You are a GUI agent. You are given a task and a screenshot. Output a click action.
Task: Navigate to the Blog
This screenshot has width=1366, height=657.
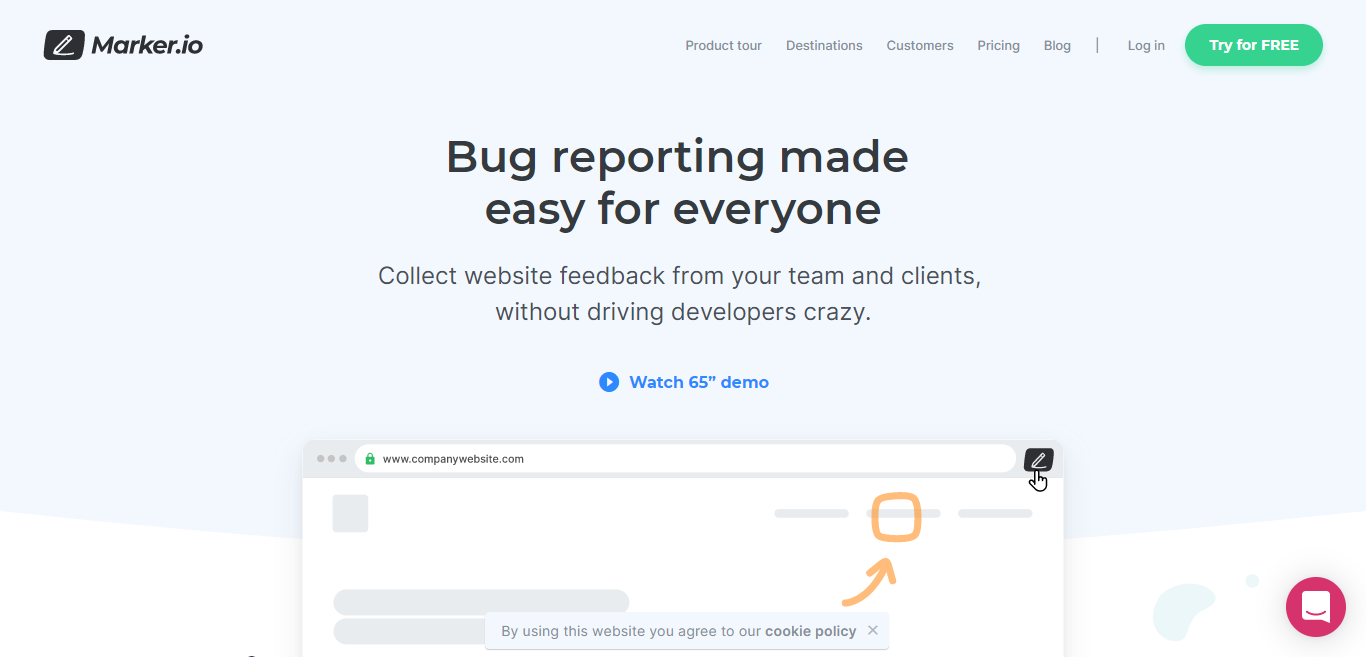1057,46
